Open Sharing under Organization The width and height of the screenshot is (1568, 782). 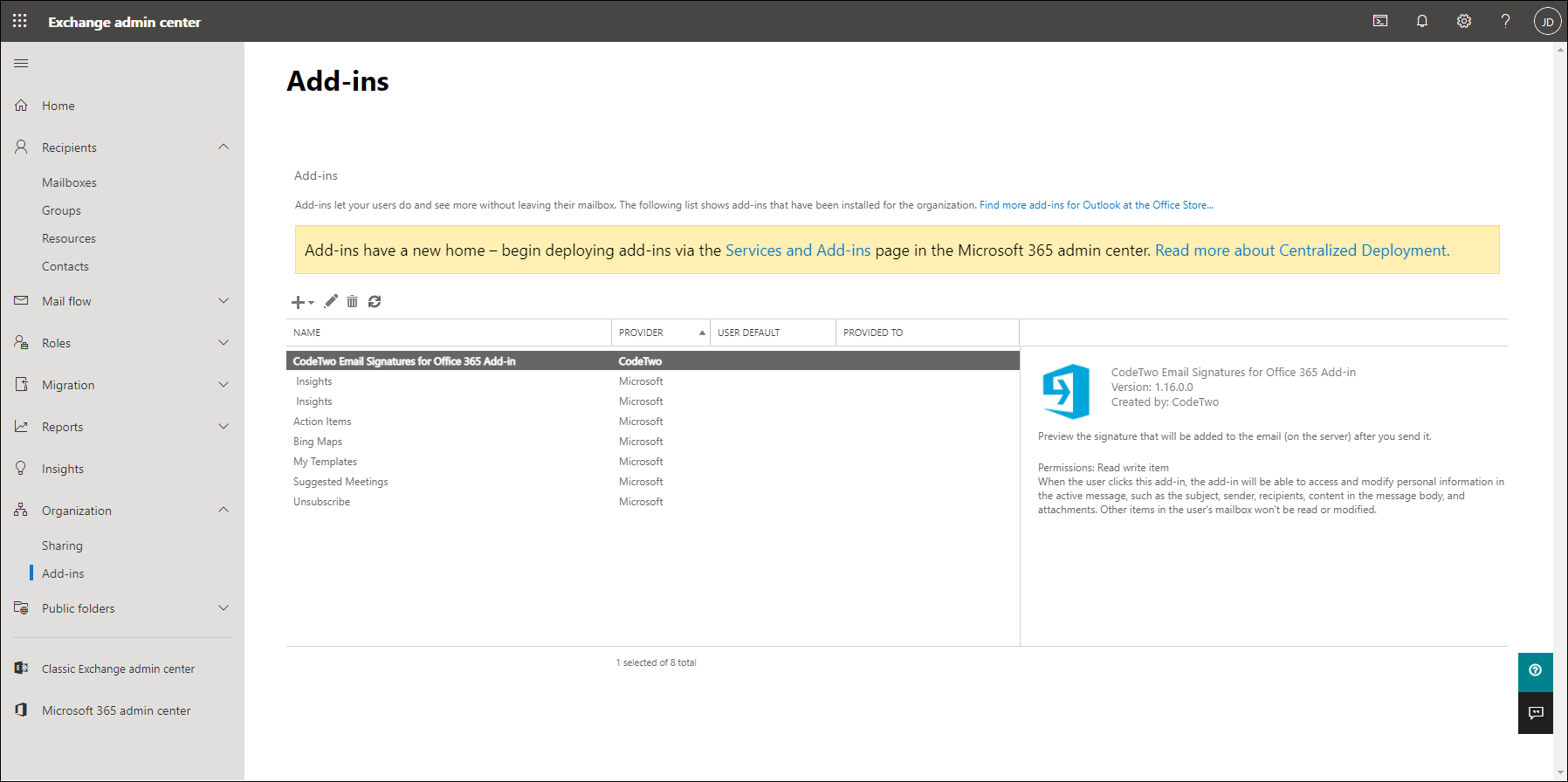(62, 545)
